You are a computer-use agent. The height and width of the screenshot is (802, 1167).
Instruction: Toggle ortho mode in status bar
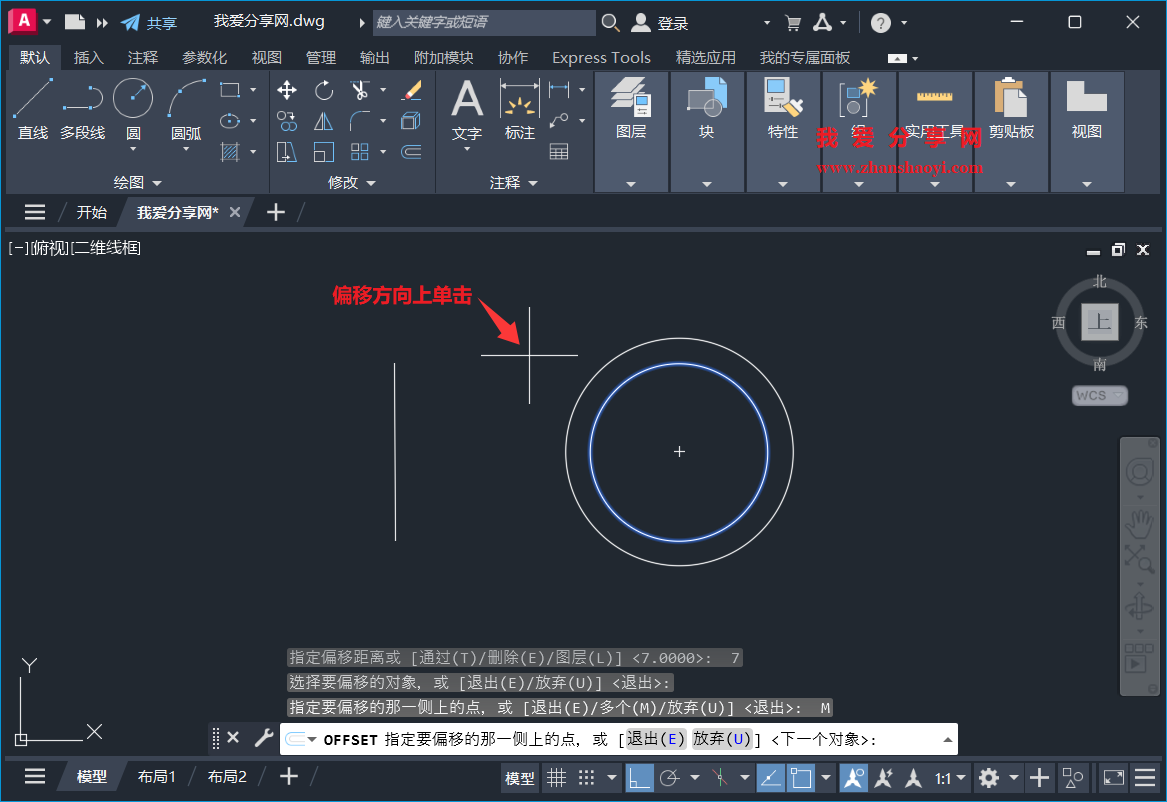pos(640,777)
